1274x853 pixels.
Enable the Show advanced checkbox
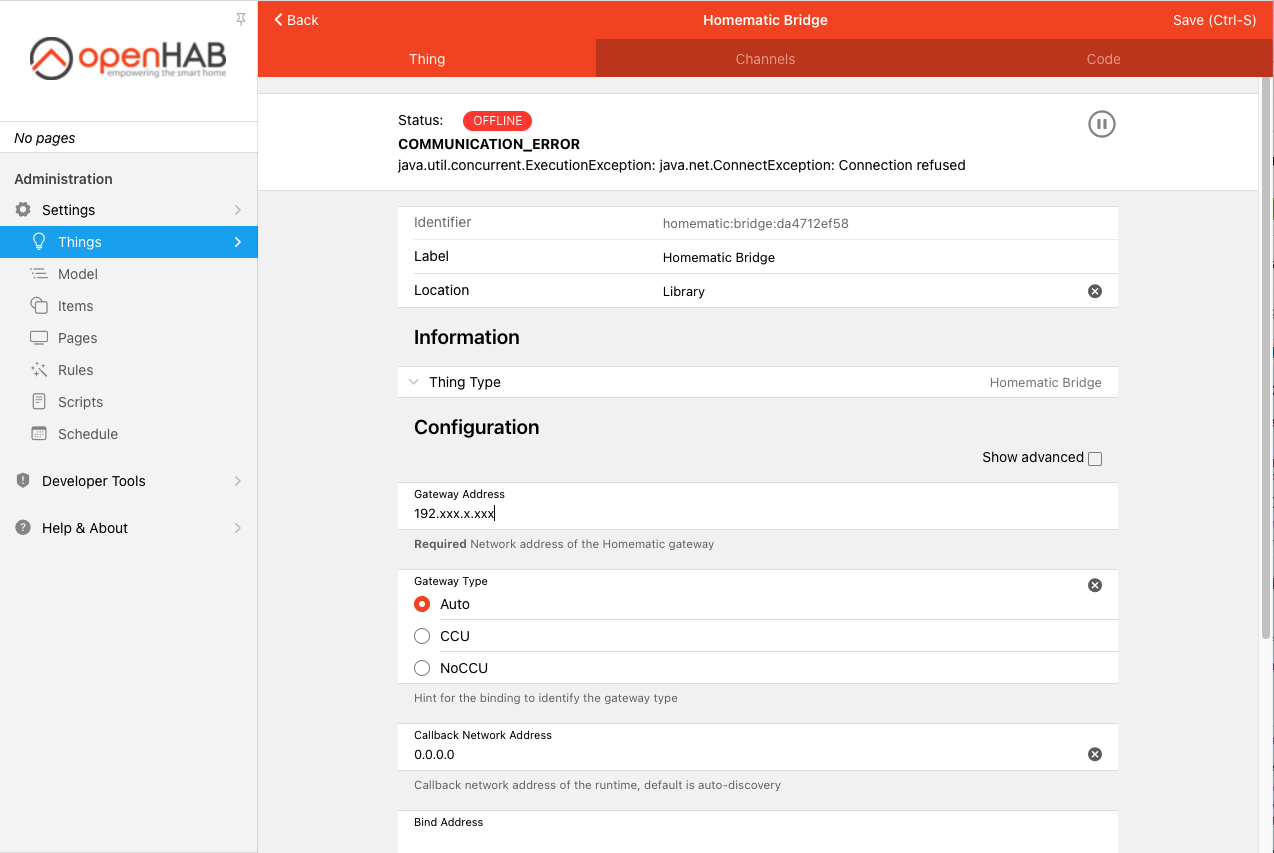click(x=1095, y=459)
